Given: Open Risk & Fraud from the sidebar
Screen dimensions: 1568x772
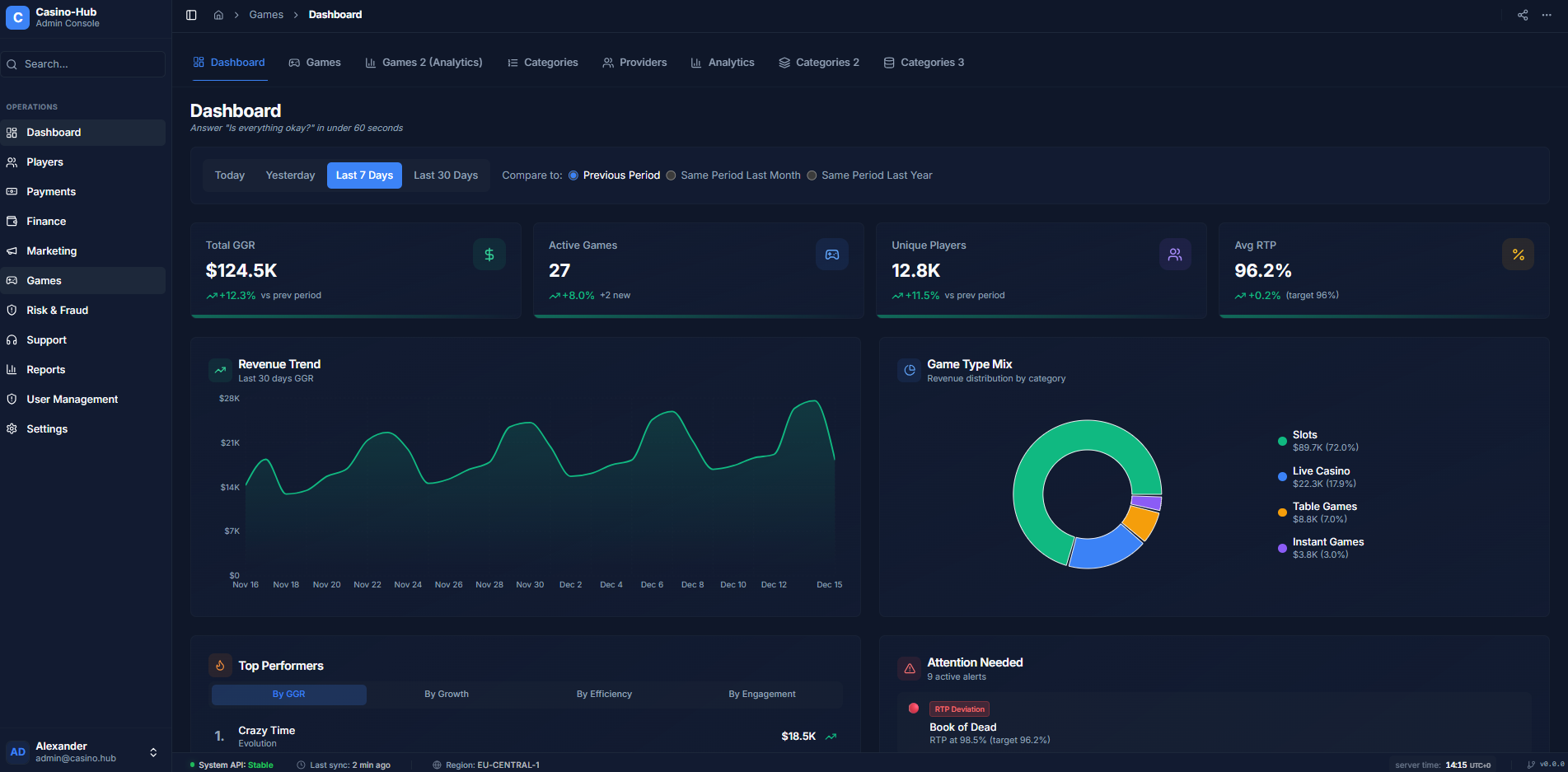Looking at the screenshot, I should (58, 310).
